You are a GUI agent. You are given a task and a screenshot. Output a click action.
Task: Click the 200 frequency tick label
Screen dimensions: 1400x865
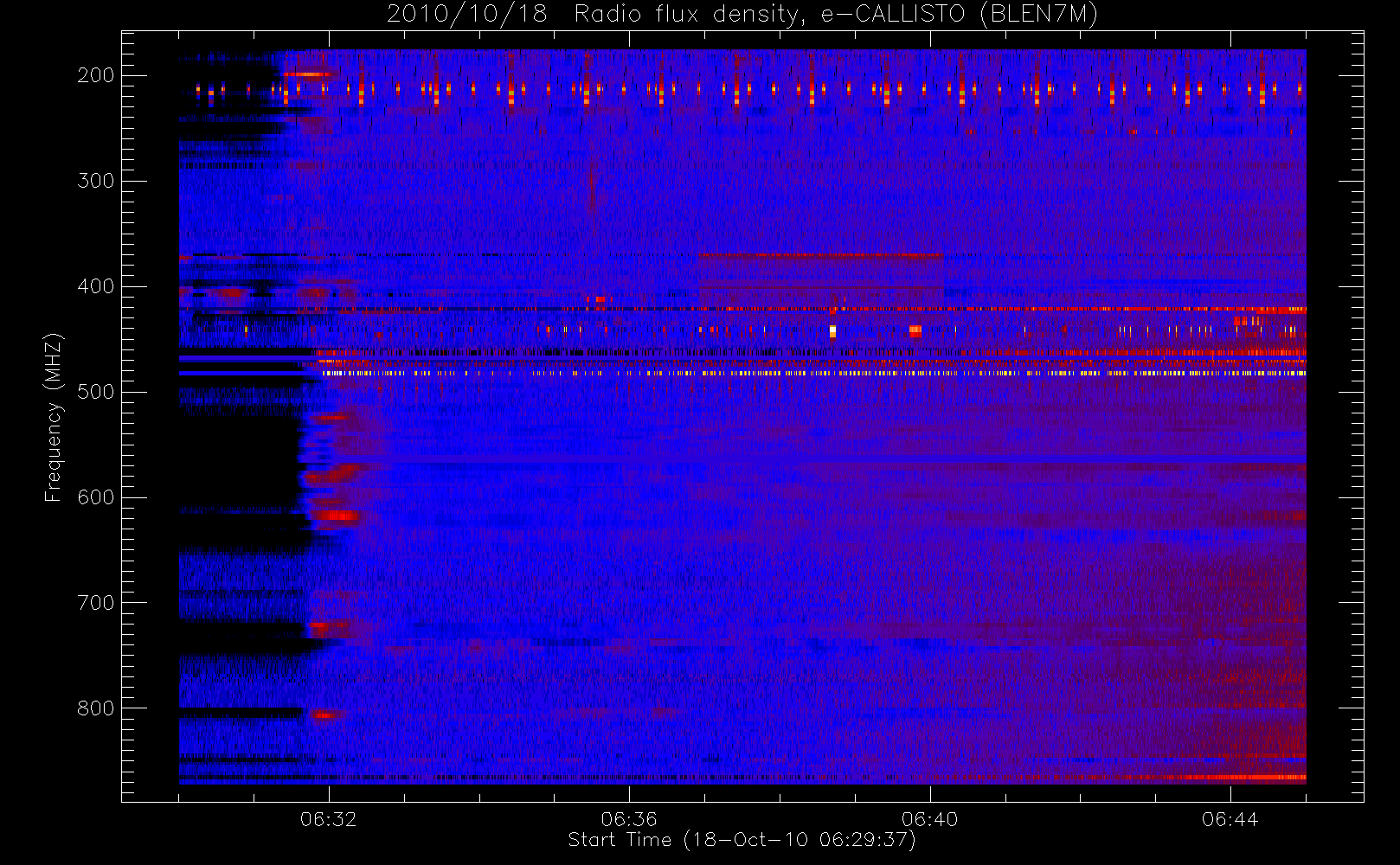click(96, 75)
